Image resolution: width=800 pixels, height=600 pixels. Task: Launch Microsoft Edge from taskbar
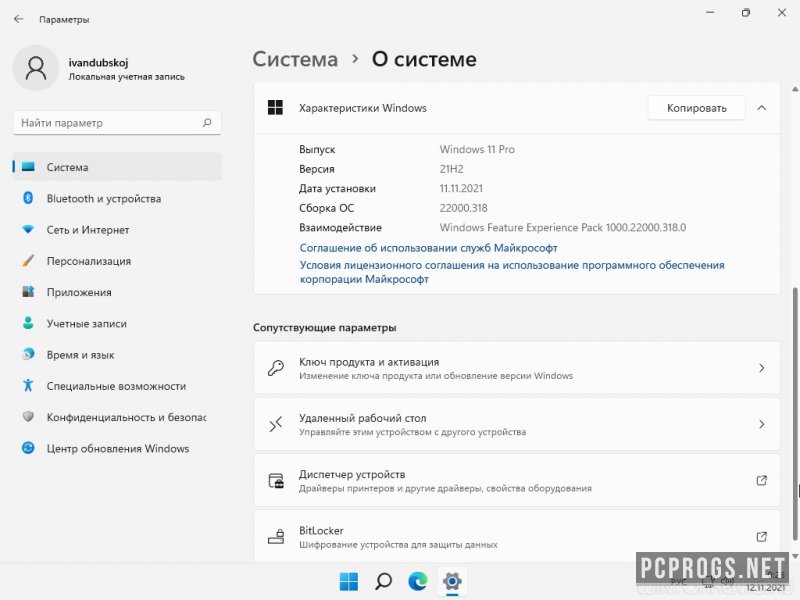[x=418, y=581]
